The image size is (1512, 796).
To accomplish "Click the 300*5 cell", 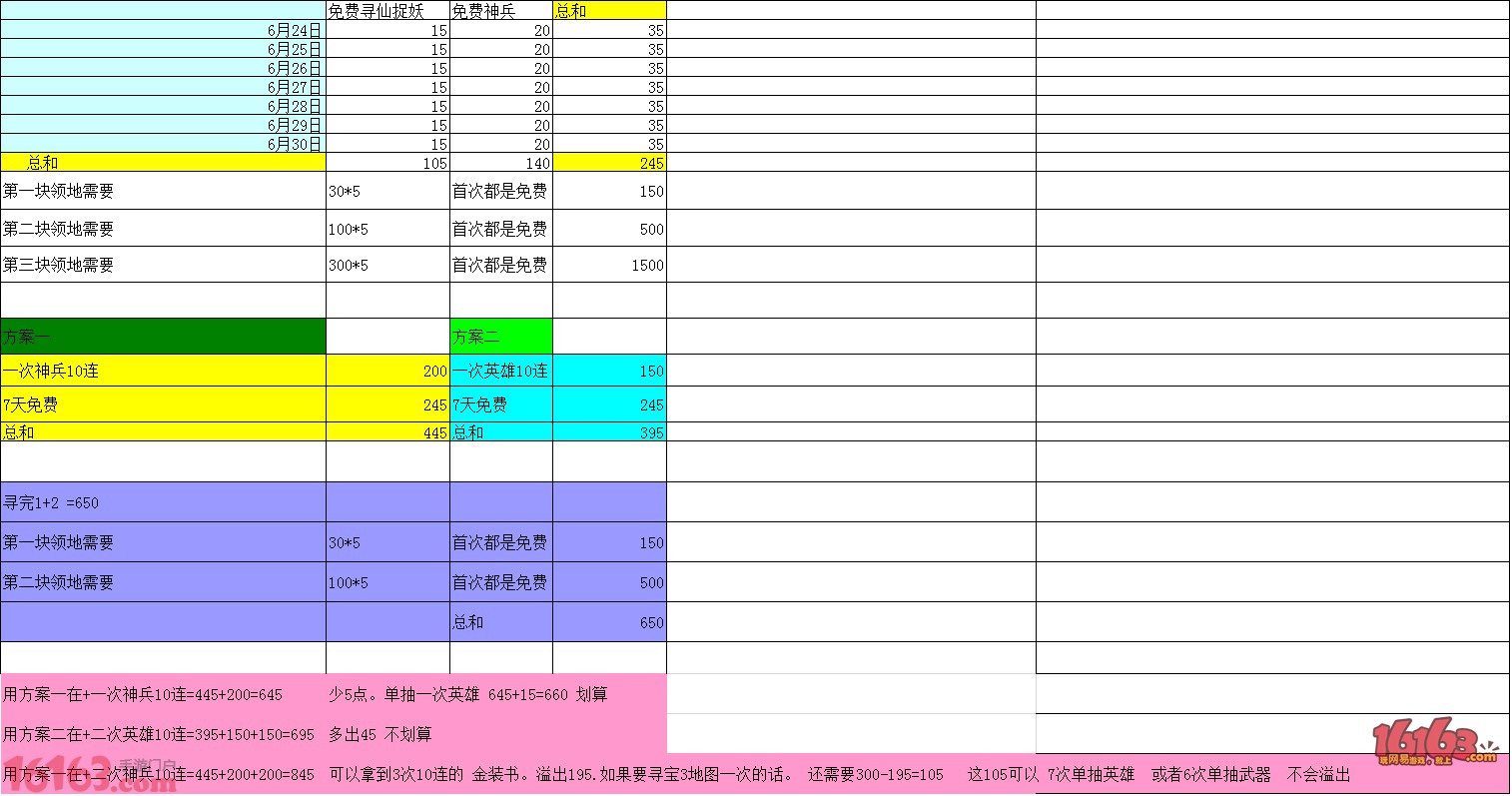I will tap(387, 265).
